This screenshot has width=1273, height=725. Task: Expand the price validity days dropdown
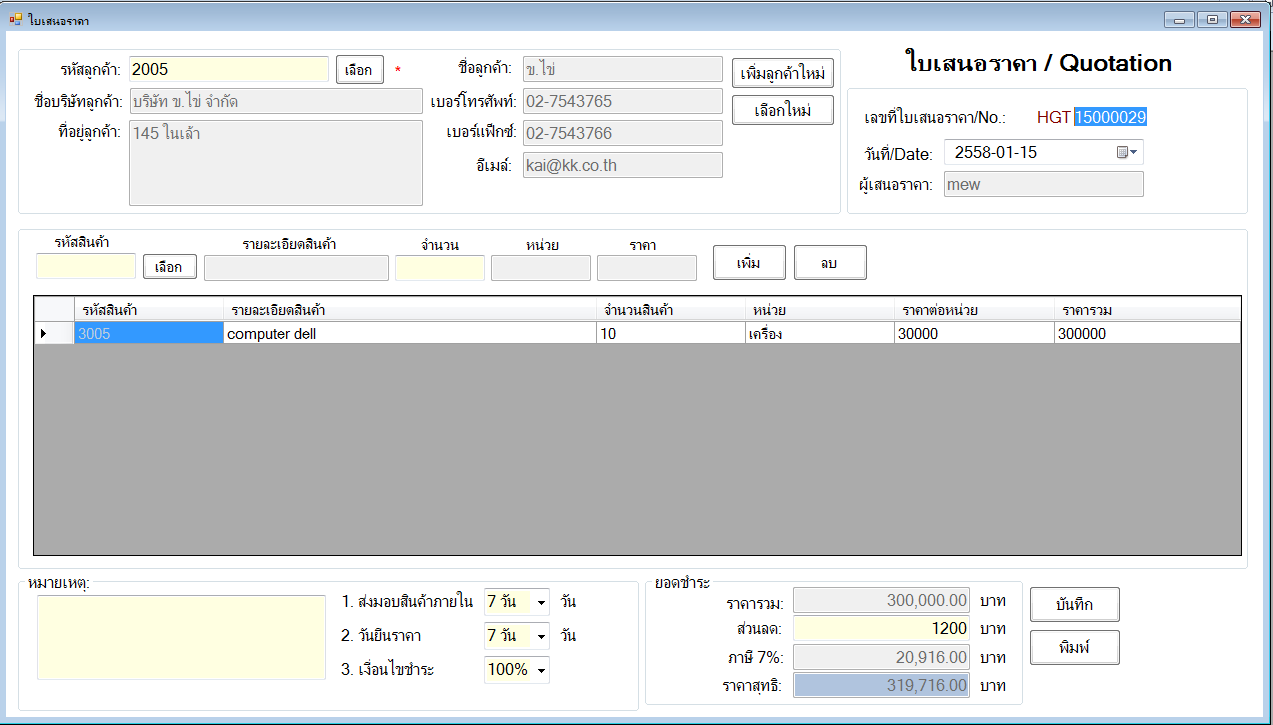click(541, 636)
